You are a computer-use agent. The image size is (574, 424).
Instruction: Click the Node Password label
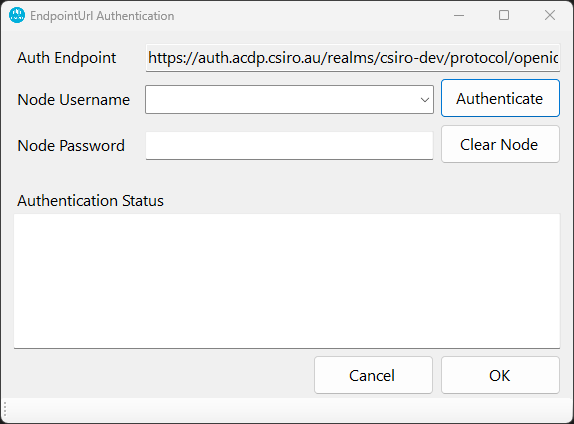click(x=71, y=146)
